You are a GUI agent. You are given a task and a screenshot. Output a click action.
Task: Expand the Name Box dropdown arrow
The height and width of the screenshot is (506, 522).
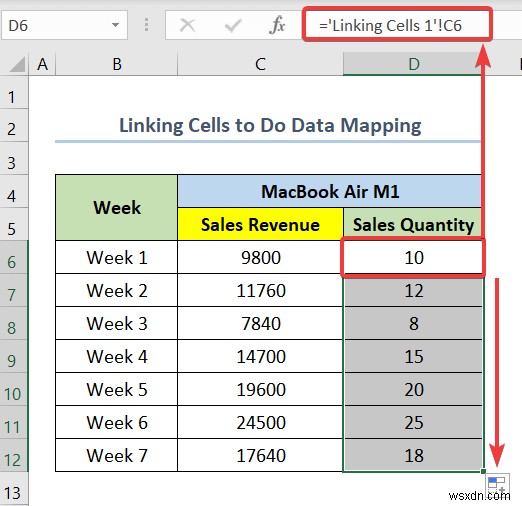click(x=115, y=25)
